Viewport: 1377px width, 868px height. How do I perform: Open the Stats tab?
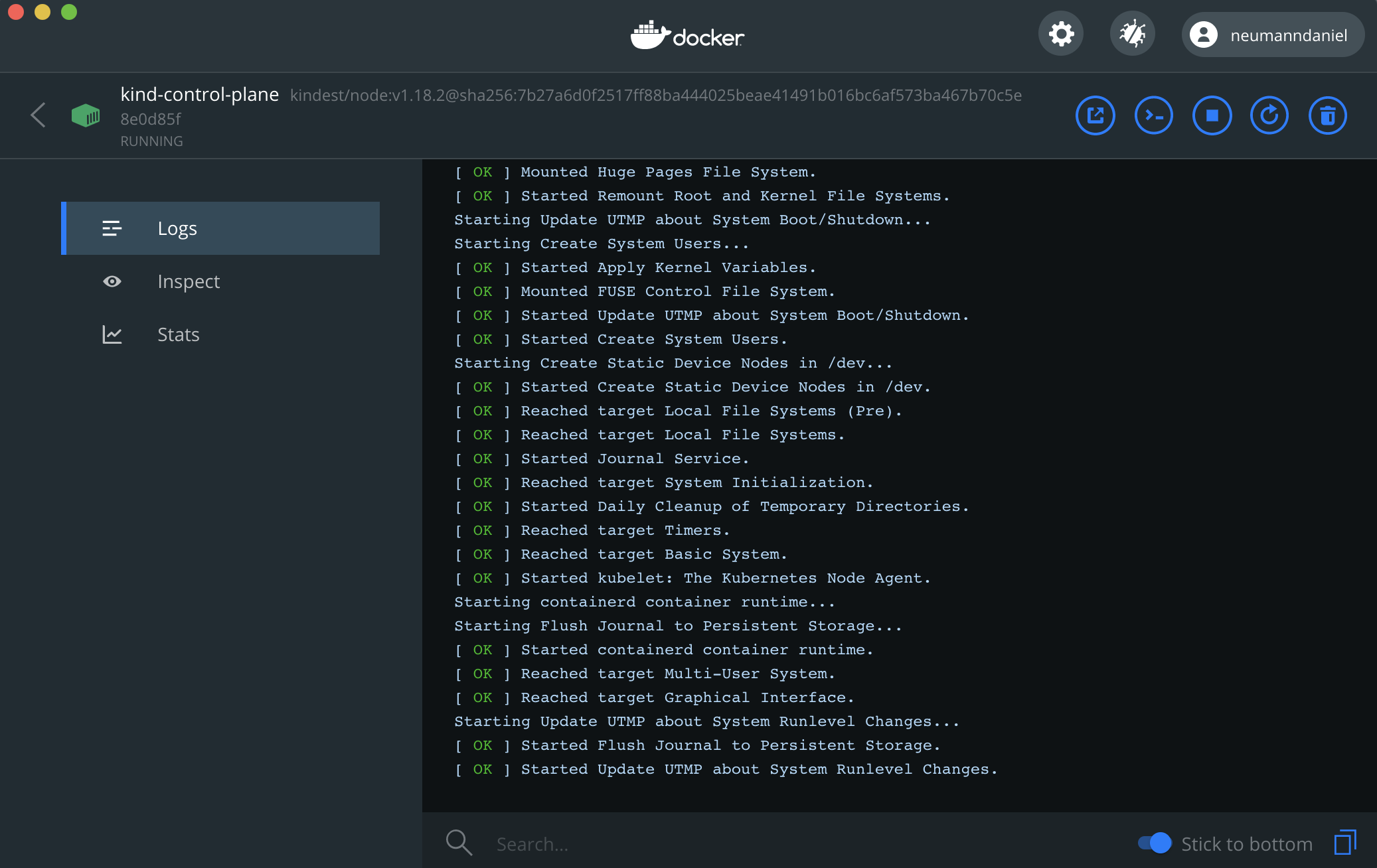(x=178, y=334)
